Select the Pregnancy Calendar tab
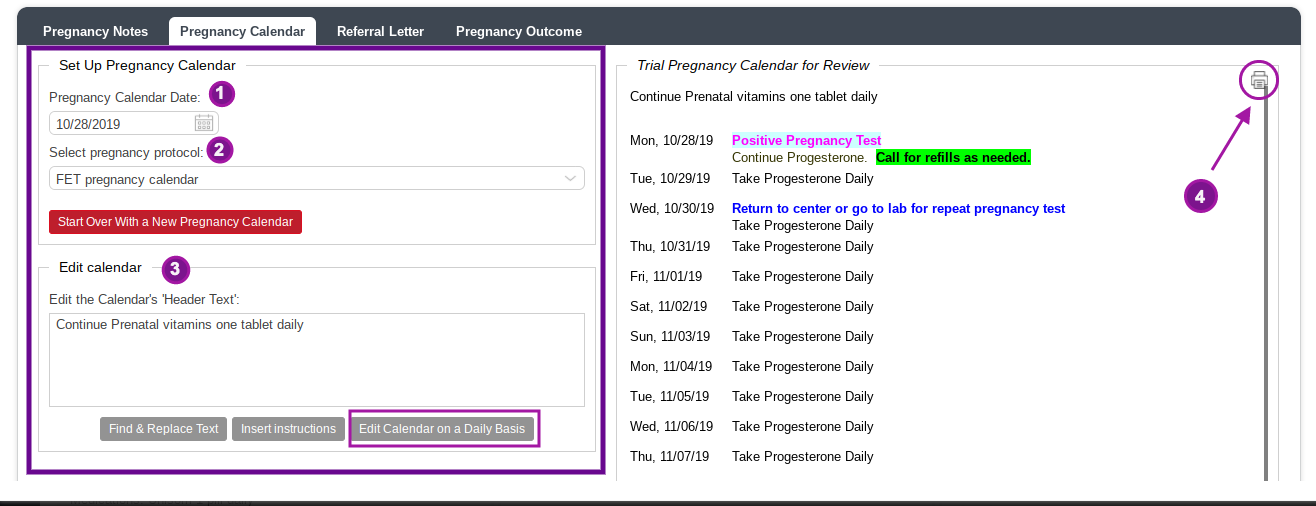Screen dimensions: 1316x506 [x=242, y=31]
